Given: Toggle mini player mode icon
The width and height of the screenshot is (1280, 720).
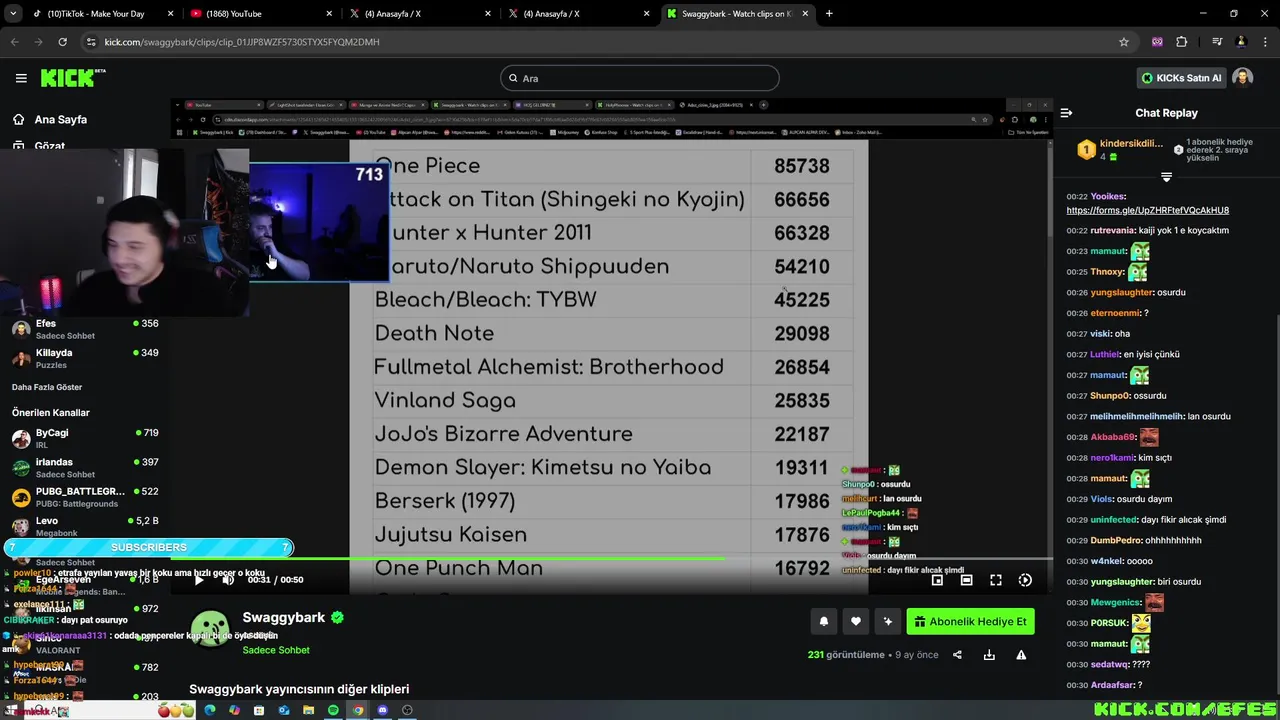Looking at the screenshot, I should coord(937,580).
